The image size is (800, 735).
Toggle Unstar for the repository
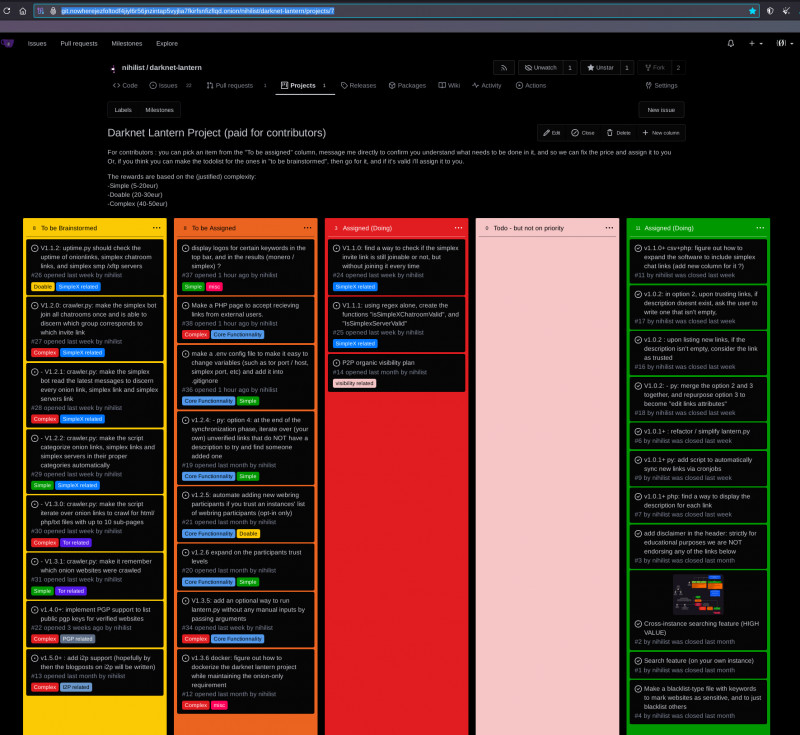[600, 67]
